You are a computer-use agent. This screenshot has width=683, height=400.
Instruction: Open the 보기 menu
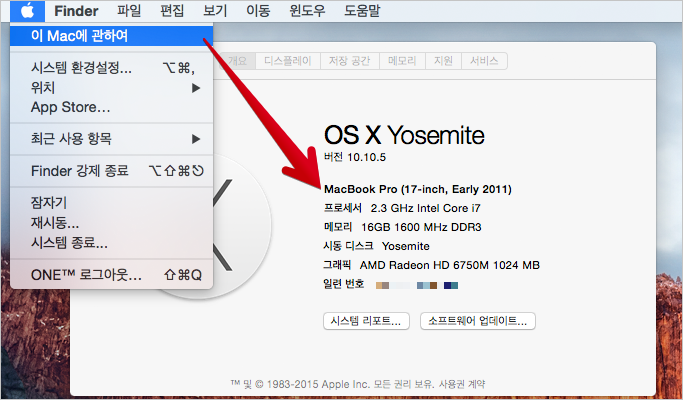(x=215, y=11)
